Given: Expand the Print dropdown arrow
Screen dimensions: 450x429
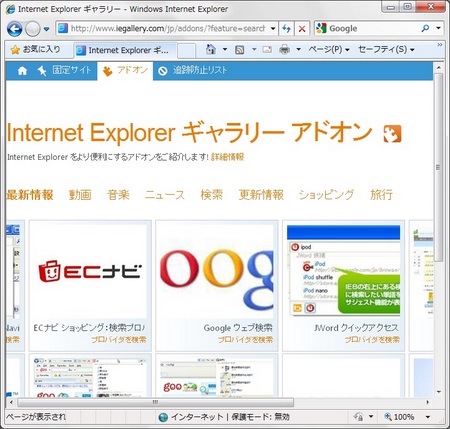Looking at the screenshot, I should [x=298, y=50].
